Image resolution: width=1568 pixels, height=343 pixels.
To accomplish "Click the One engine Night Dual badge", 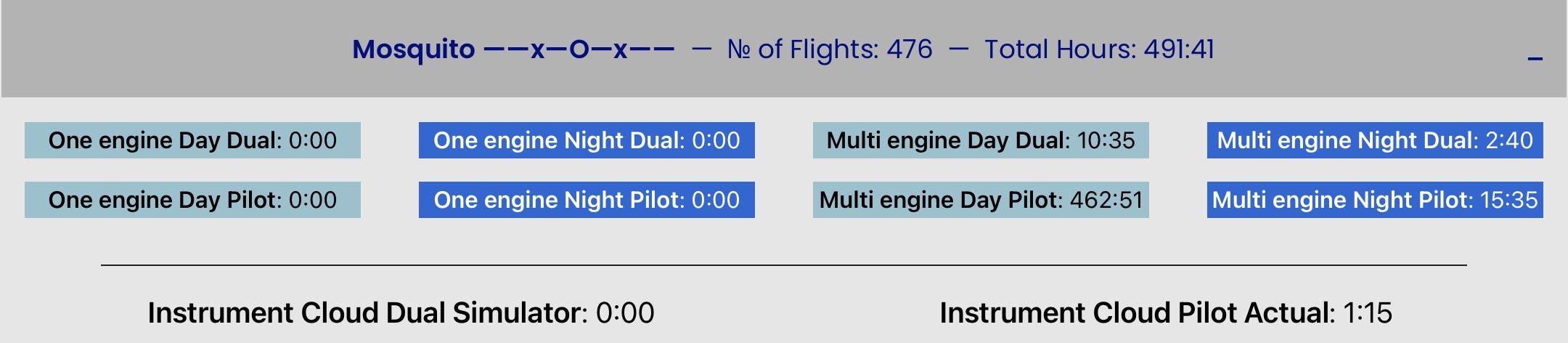I will pyautogui.click(x=587, y=140).
